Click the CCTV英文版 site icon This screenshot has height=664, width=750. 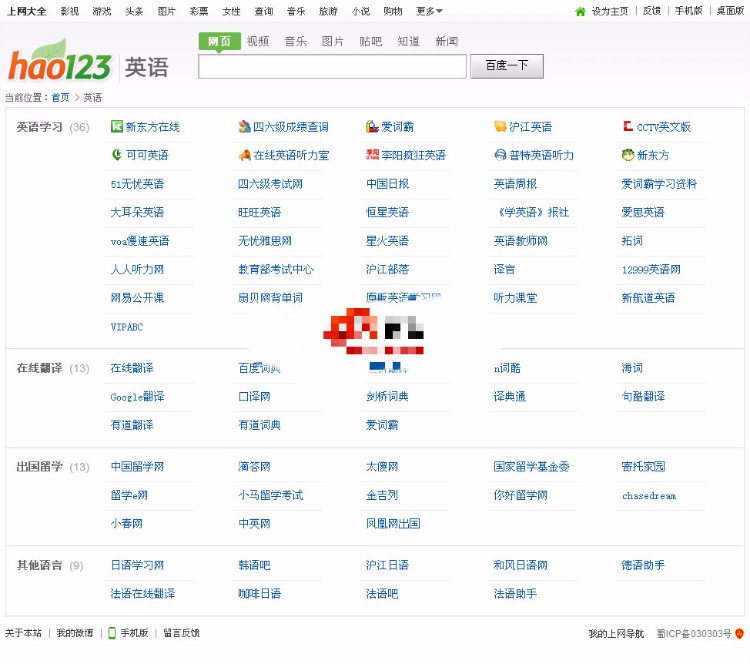(x=628, y=126)
